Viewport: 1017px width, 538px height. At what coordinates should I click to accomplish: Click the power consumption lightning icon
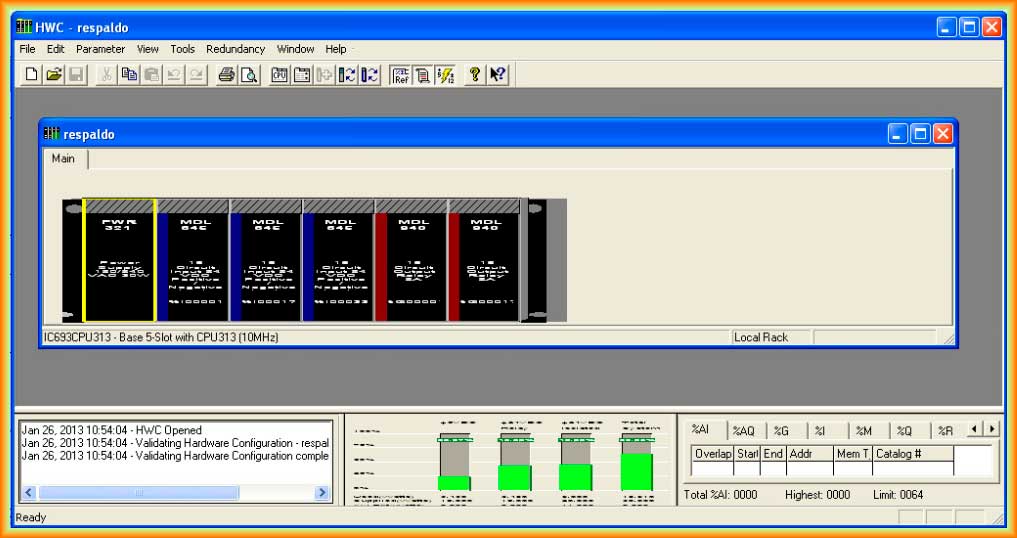coord(445,74)
